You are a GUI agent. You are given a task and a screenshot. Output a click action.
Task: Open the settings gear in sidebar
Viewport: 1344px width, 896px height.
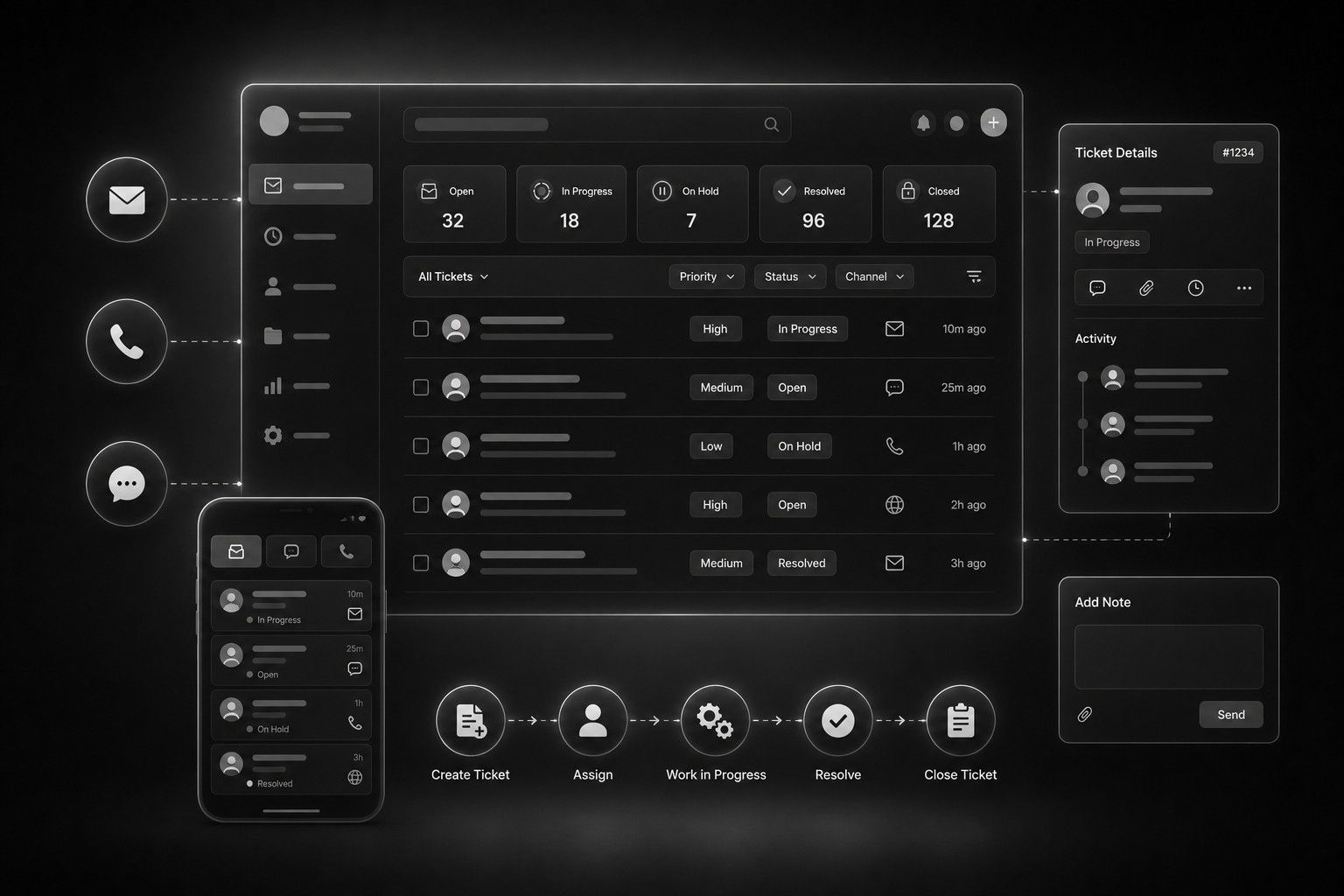(273, 435)
